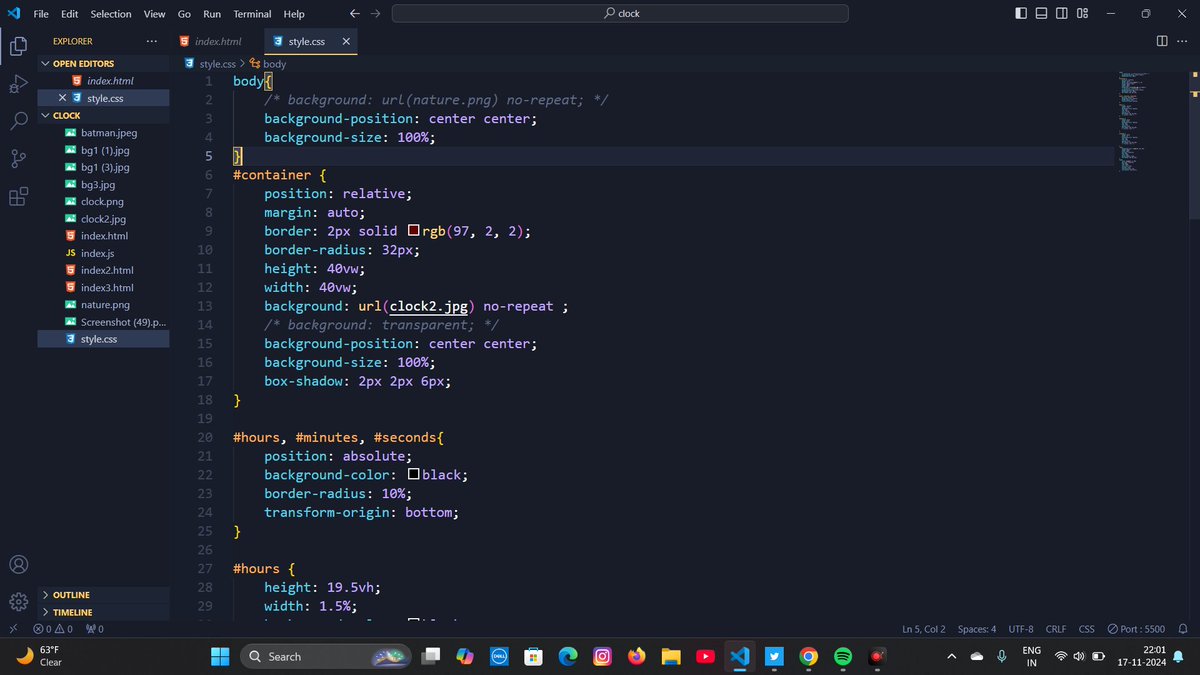Open the Edit menu

pos(69,14)
